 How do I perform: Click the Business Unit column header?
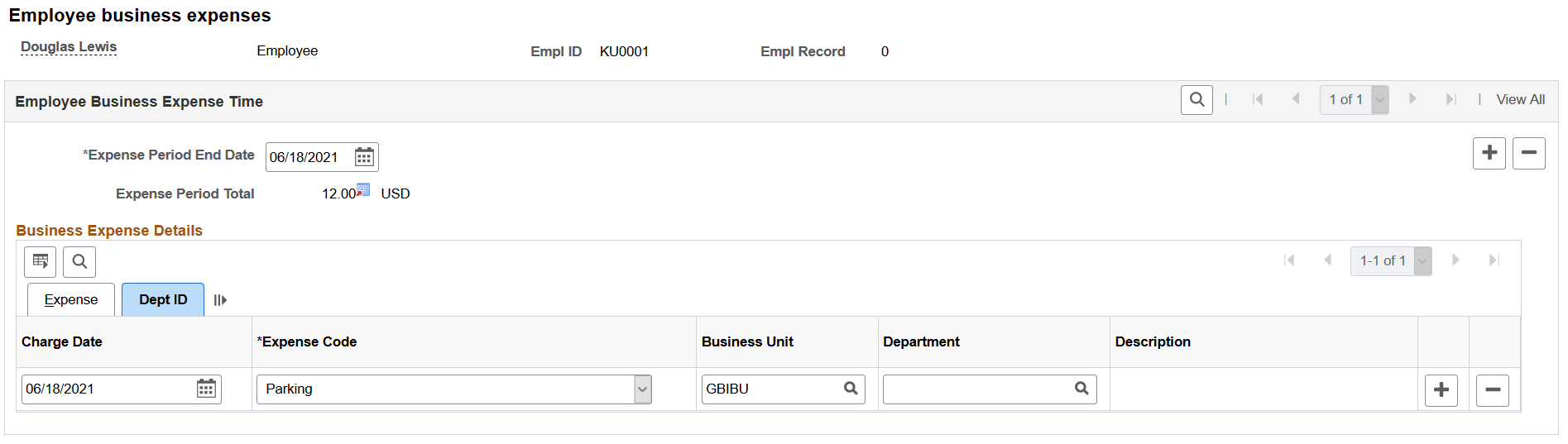coord(747,342)
